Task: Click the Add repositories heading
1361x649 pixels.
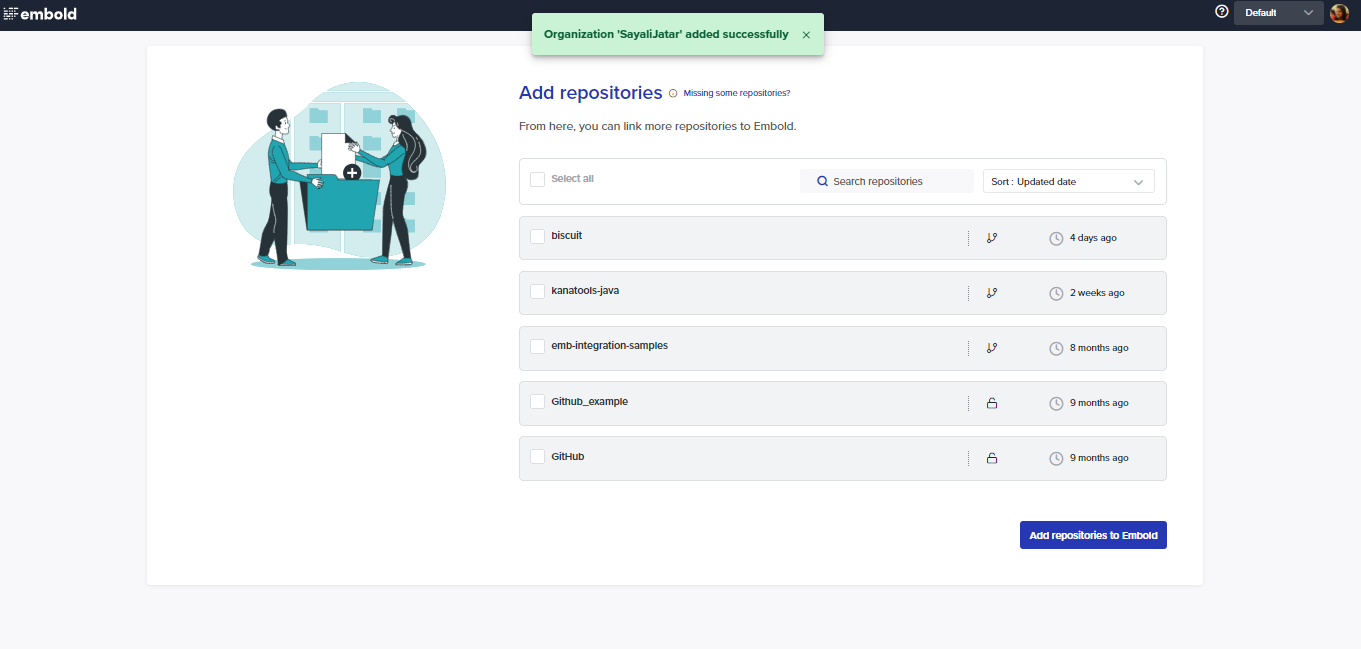Action: [590, 93]
